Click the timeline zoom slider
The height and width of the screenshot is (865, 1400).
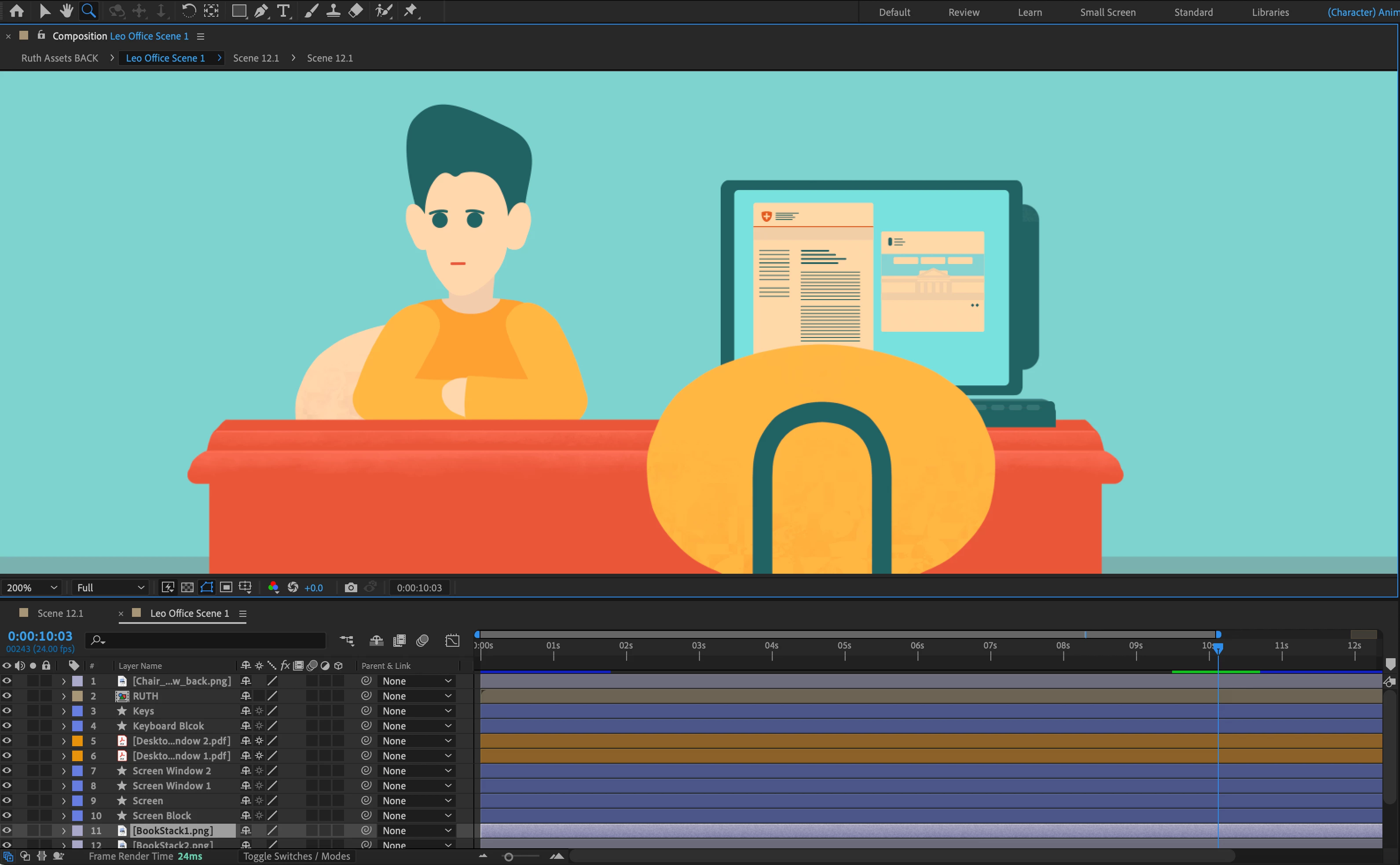509,856
